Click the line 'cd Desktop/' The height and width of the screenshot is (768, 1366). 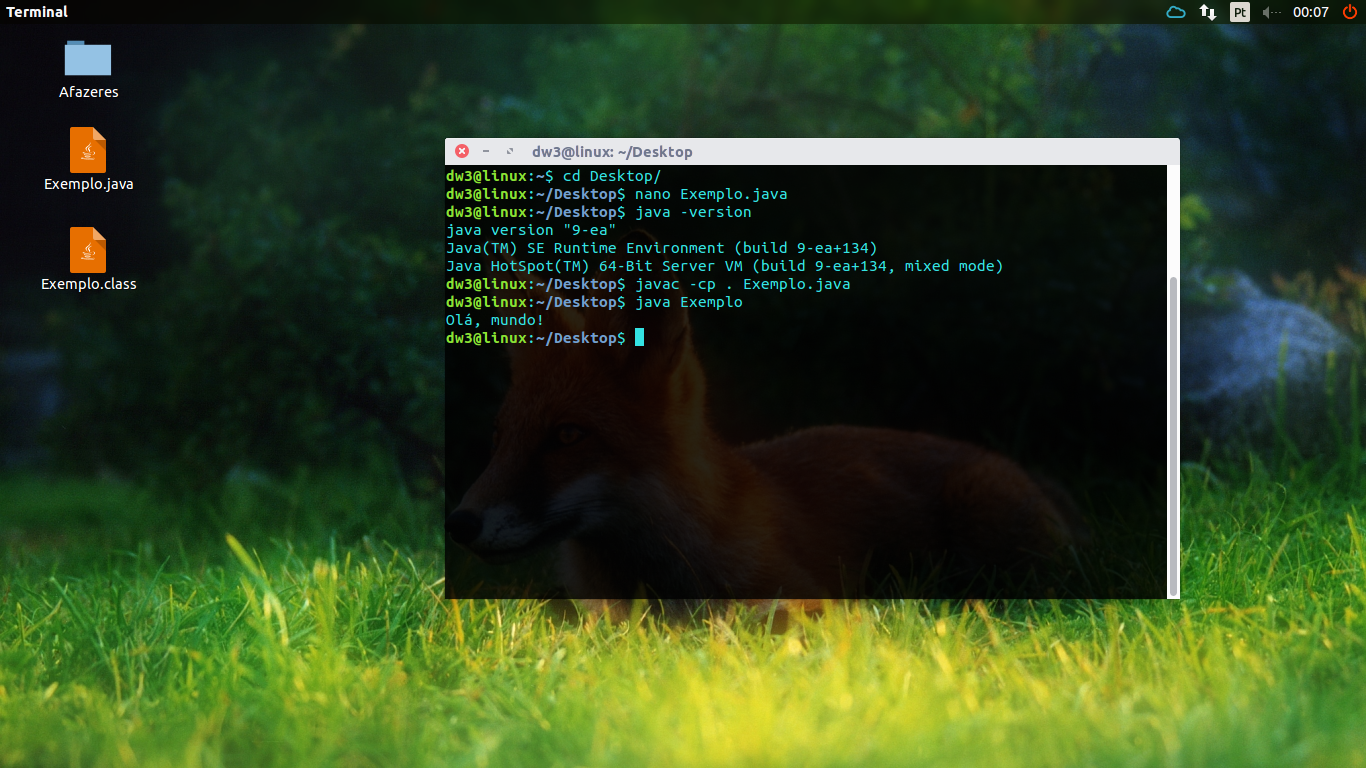pos(612,176)
